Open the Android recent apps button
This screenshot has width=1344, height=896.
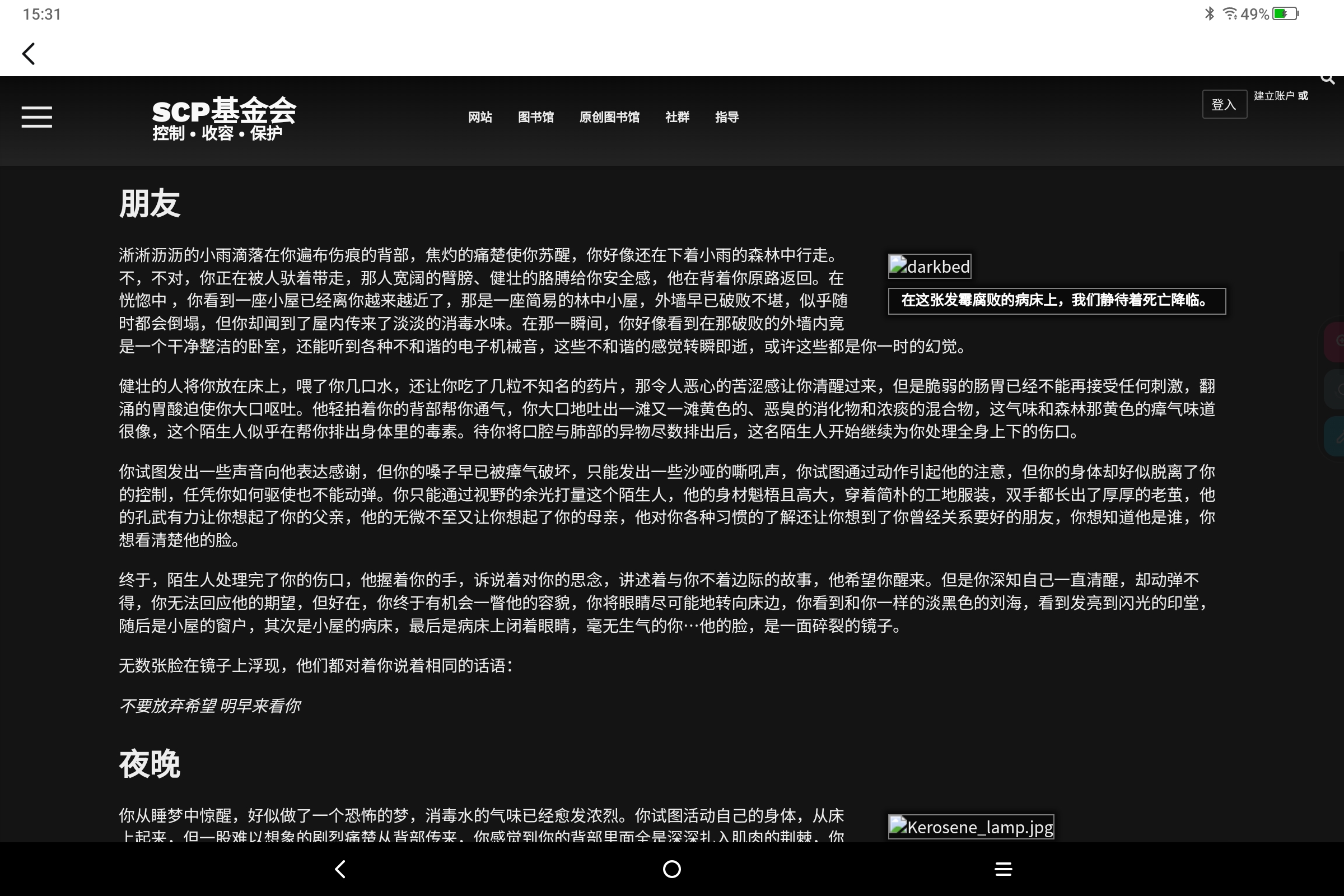pos(1004,869)
